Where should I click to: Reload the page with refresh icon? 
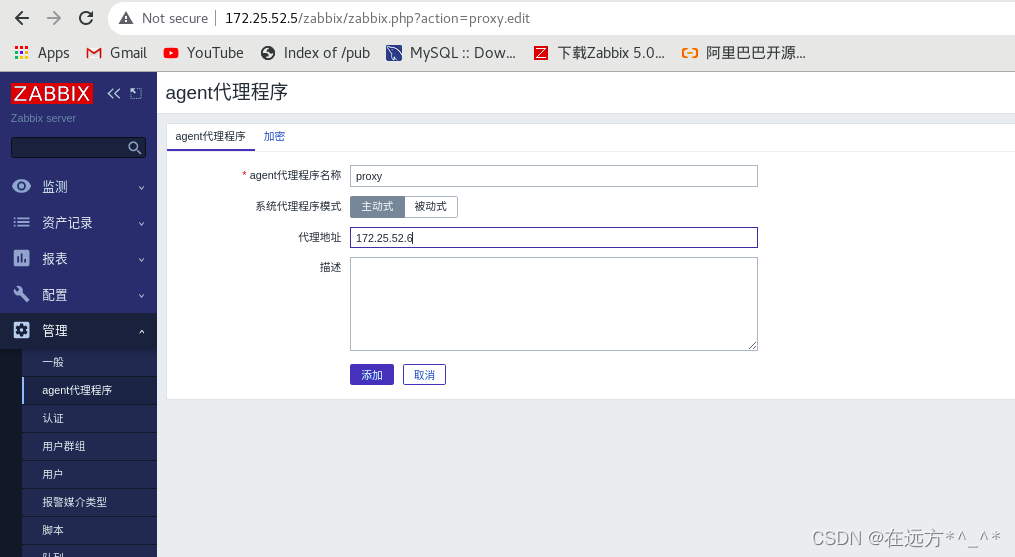point(86,18)
